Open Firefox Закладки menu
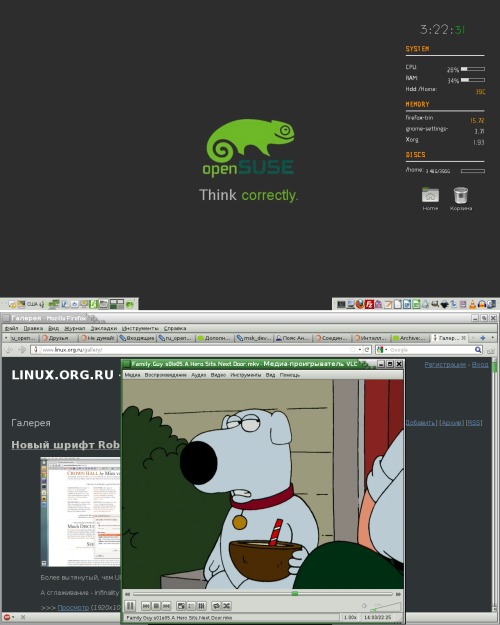The image size is (500, 625). pyautogui.click(x=104, y=328)
